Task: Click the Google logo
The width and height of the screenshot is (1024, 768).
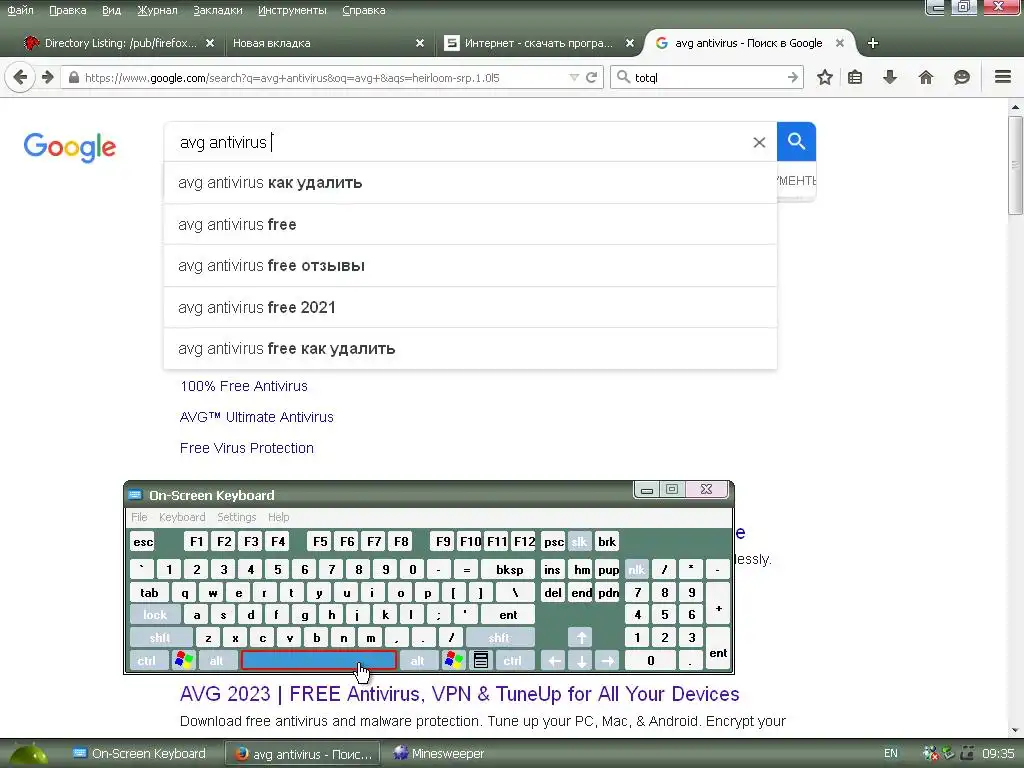Action: (70, 147)
